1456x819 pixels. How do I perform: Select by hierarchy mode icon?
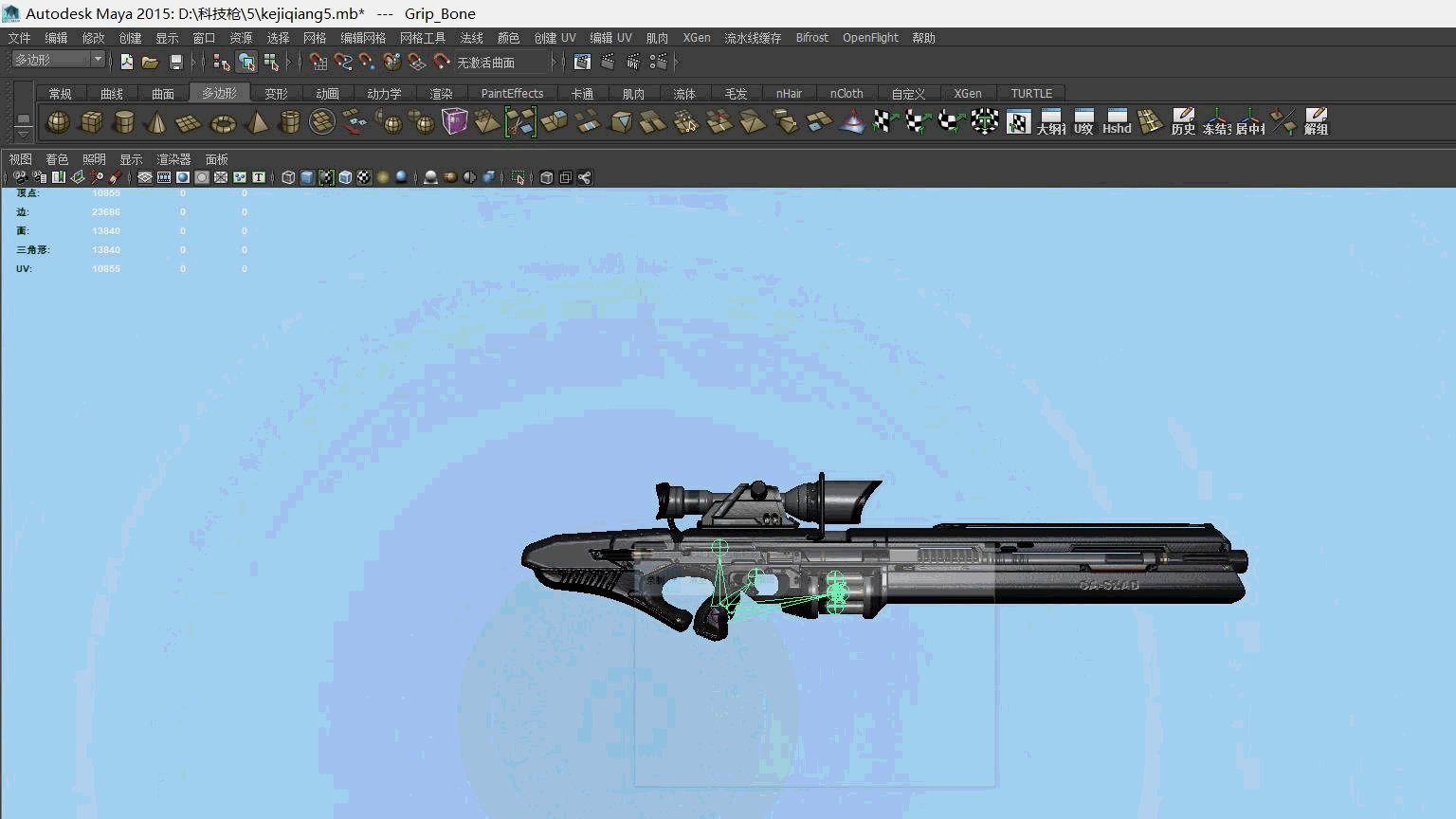pyautogui.click(x=222, y=62)
